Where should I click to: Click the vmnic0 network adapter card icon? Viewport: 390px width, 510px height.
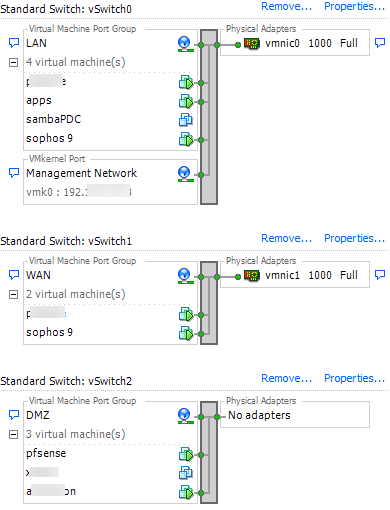pos(252,44)
